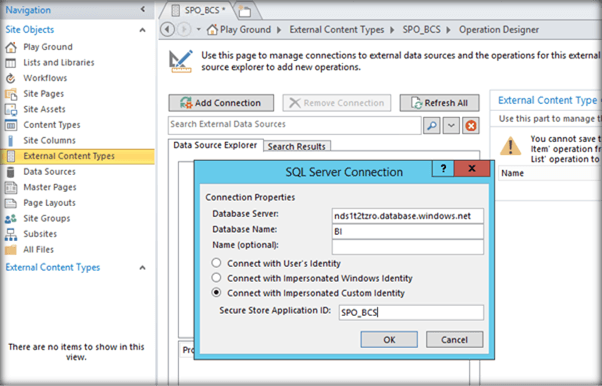The height and width of the screenshot is (386, 602).
Task: Go forward with the right arrow button
Action: (184, 30)
